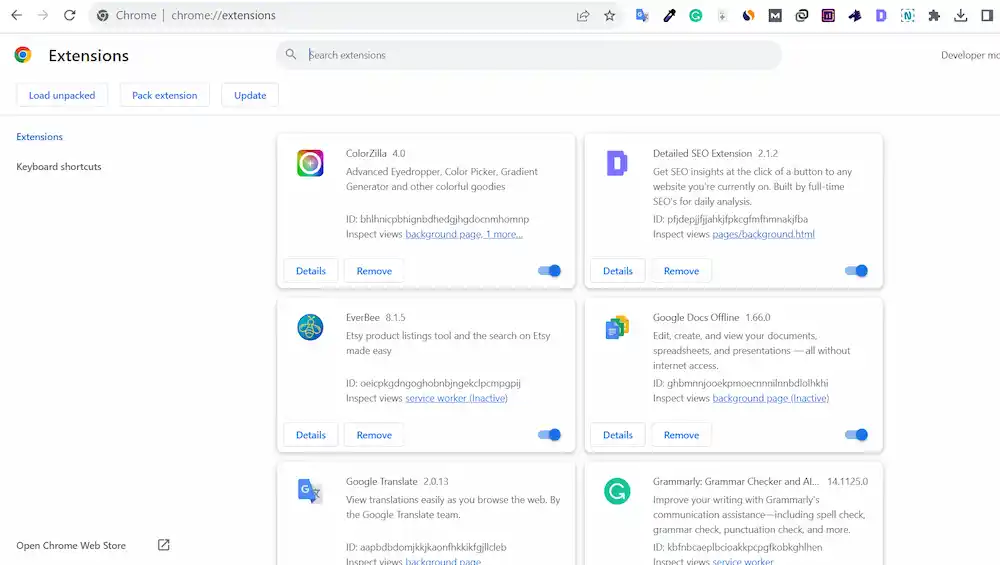
Task: Disable the ColorZilla extension toggle
Action: tap(549, 271)
